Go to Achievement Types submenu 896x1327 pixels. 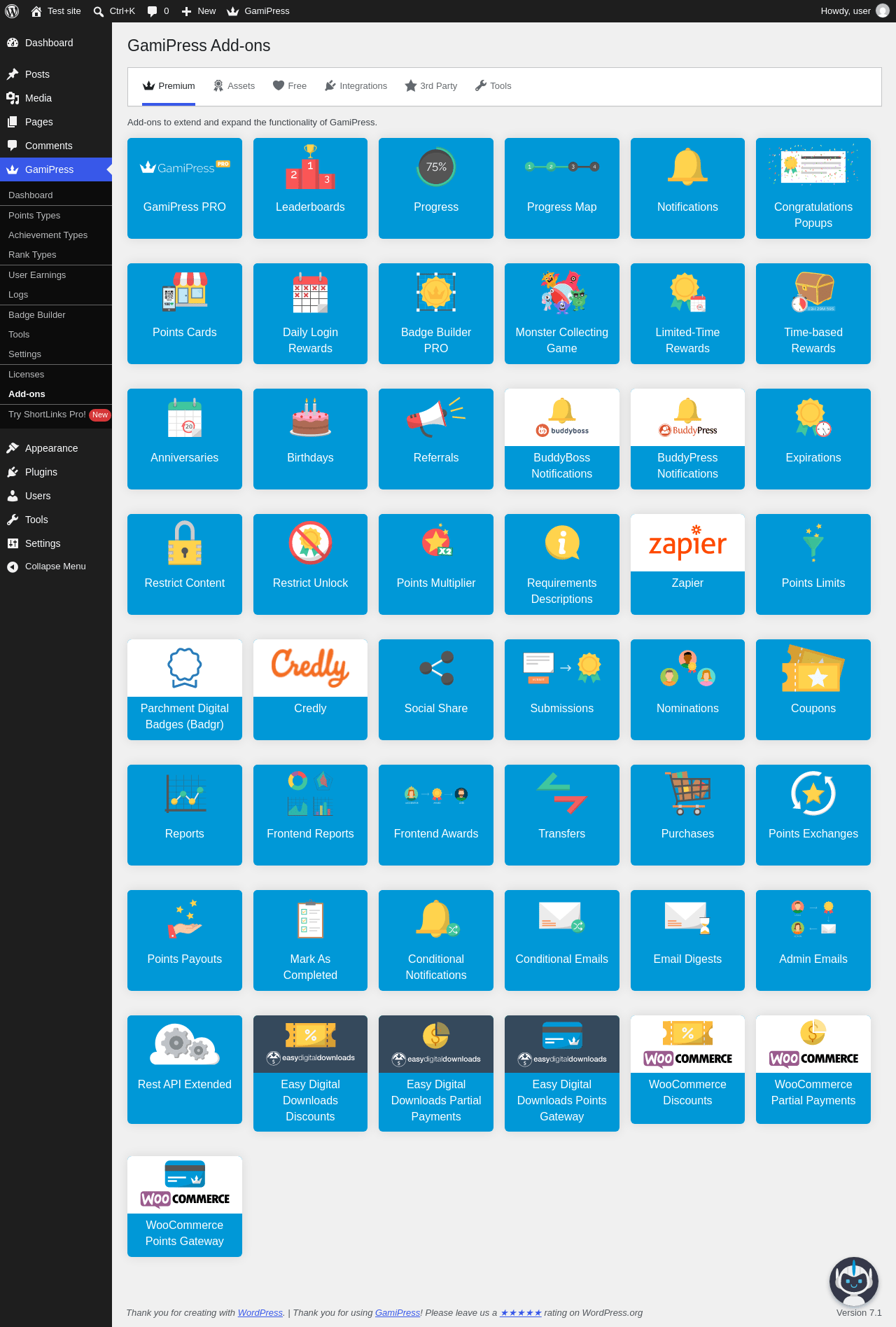pyautogui.click(x=56, y=235)
